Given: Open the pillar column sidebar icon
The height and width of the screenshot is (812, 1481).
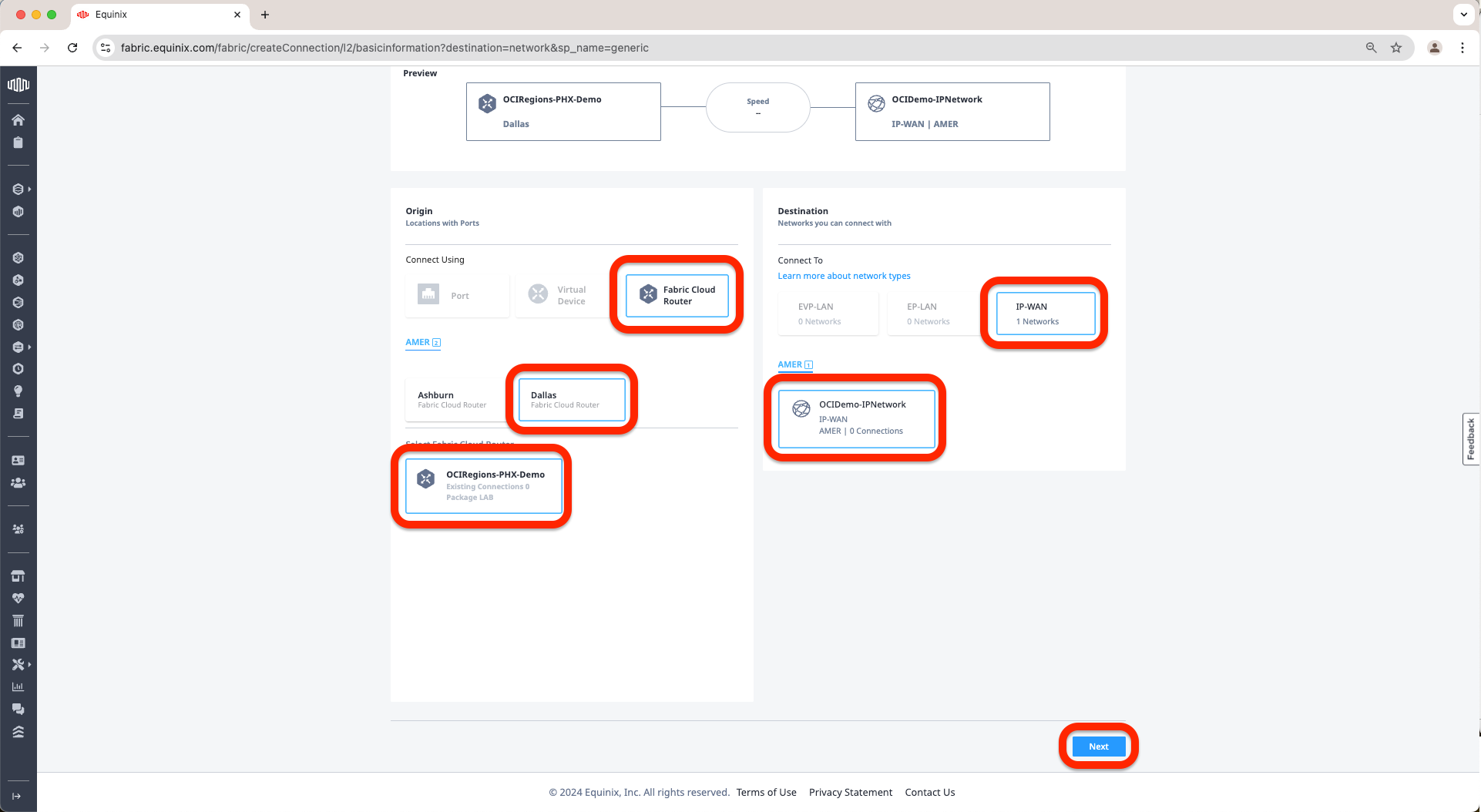Looking at the screenshot, I should (18, 620).
